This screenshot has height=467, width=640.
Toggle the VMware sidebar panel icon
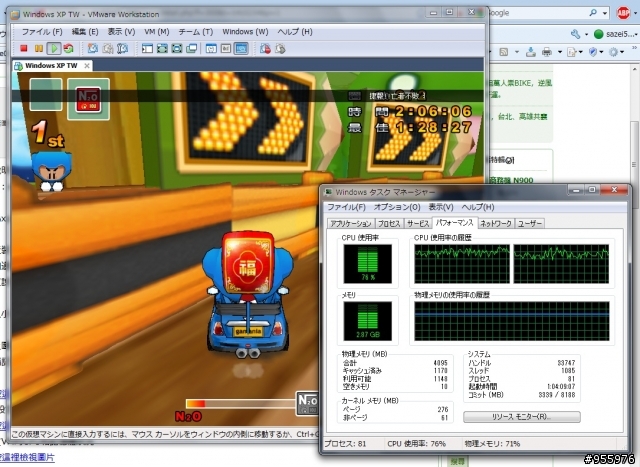(x=147, y=49)
